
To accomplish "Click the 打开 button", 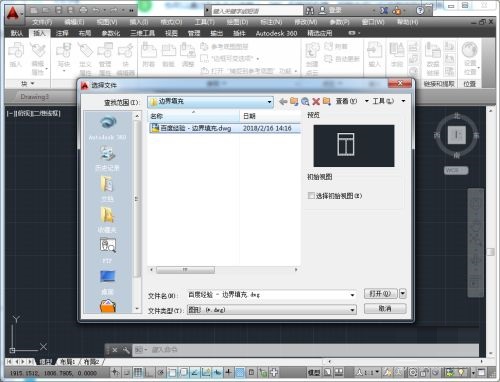I will (x=380, y=294).
